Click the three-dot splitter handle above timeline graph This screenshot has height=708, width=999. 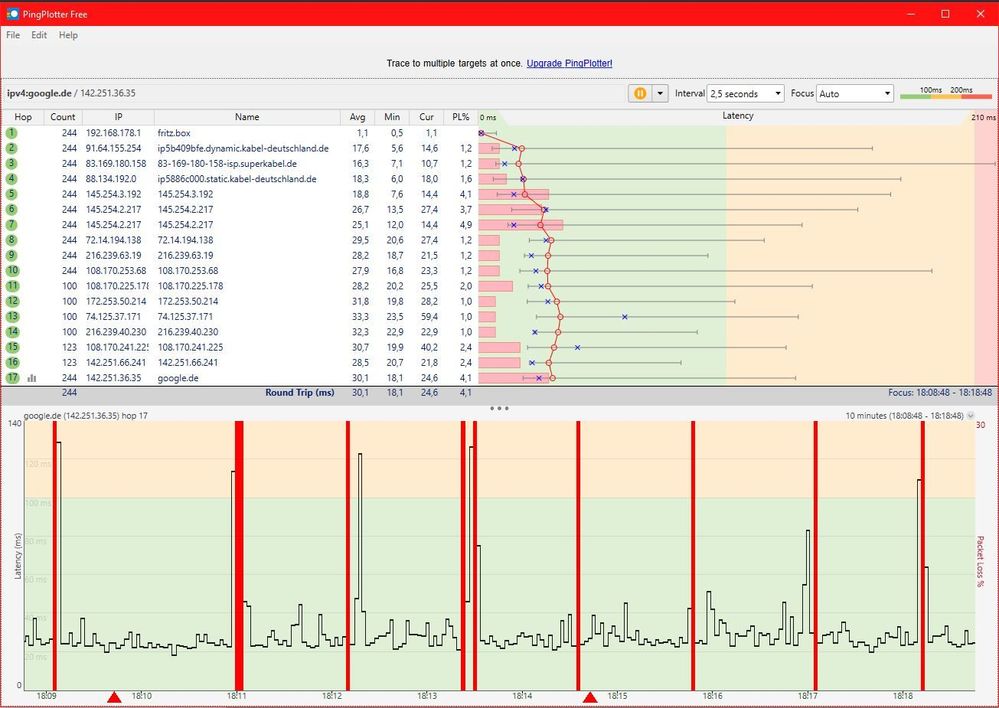click(x=499, y=408)
